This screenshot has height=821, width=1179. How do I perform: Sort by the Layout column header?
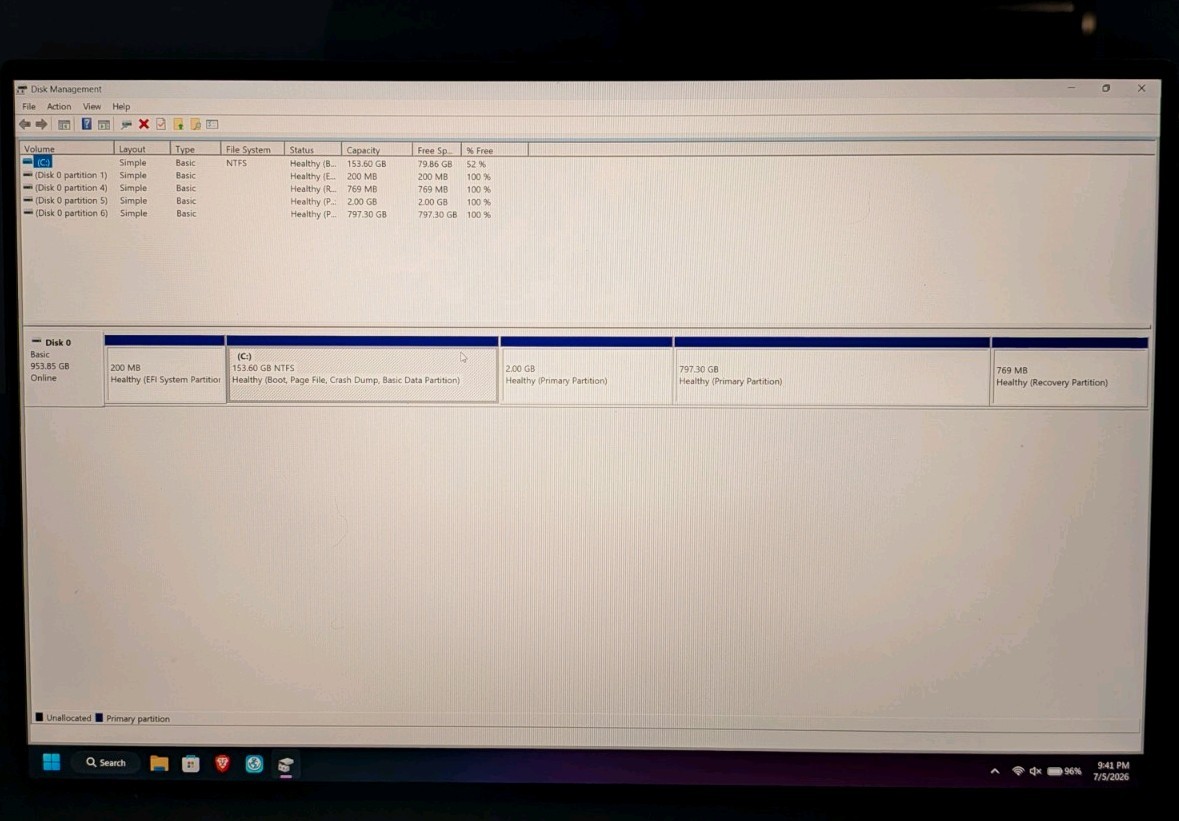click(x=142, y=149)
